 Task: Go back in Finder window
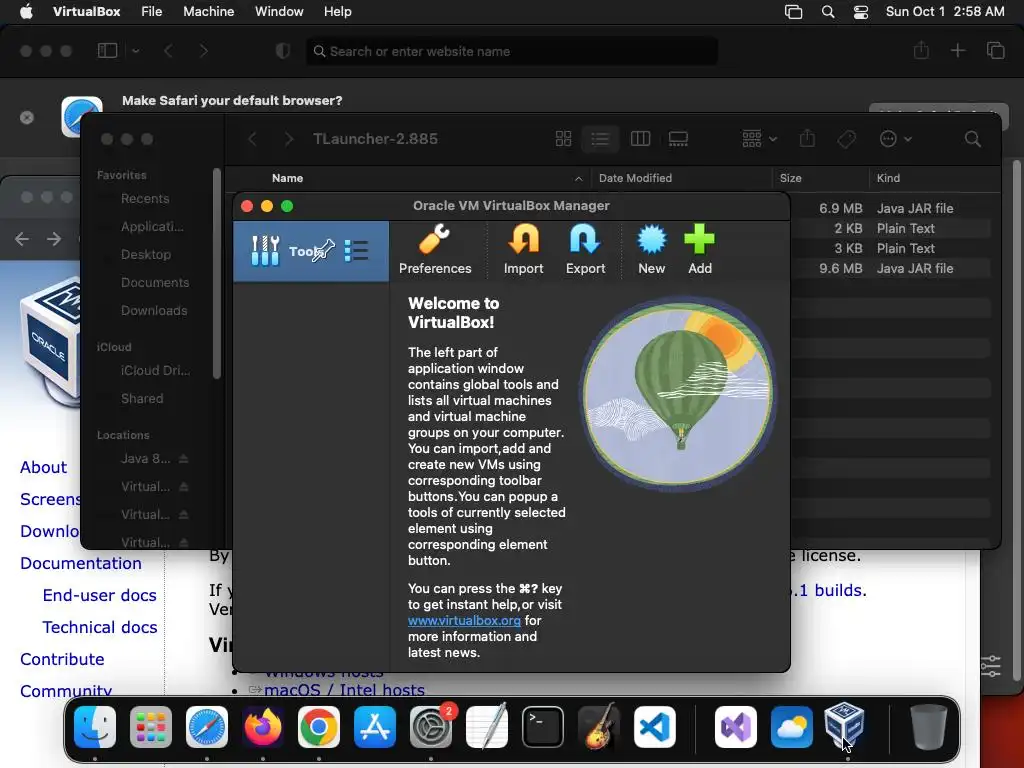tap(253, 138)
